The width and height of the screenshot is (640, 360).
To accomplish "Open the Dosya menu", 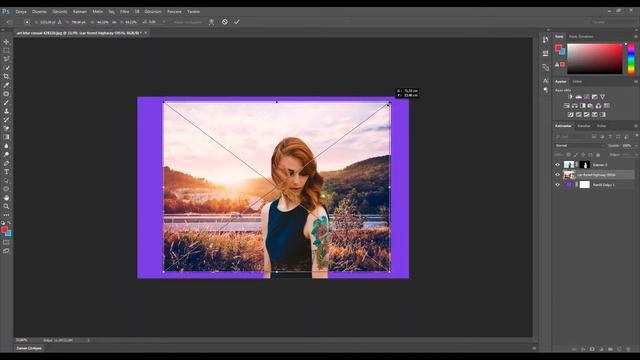I will (x=21, y=11).
